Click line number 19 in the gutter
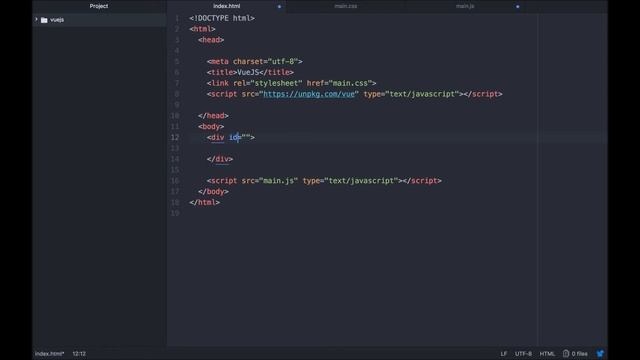Viewport: 640px width, 360px height. tap(175, 213)
